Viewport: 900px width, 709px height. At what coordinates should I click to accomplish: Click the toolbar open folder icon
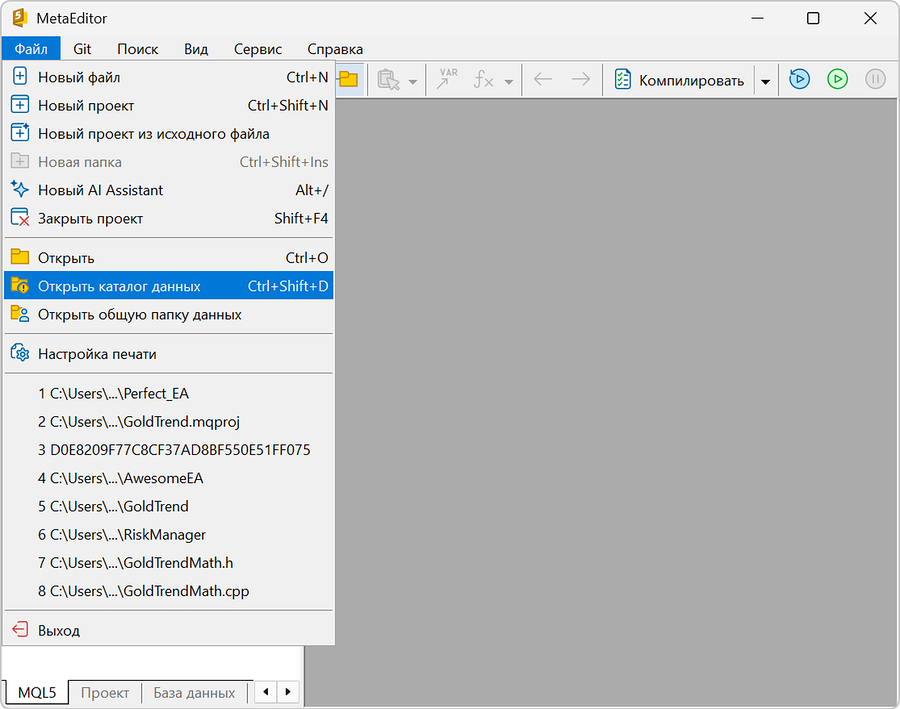(348, 79)
